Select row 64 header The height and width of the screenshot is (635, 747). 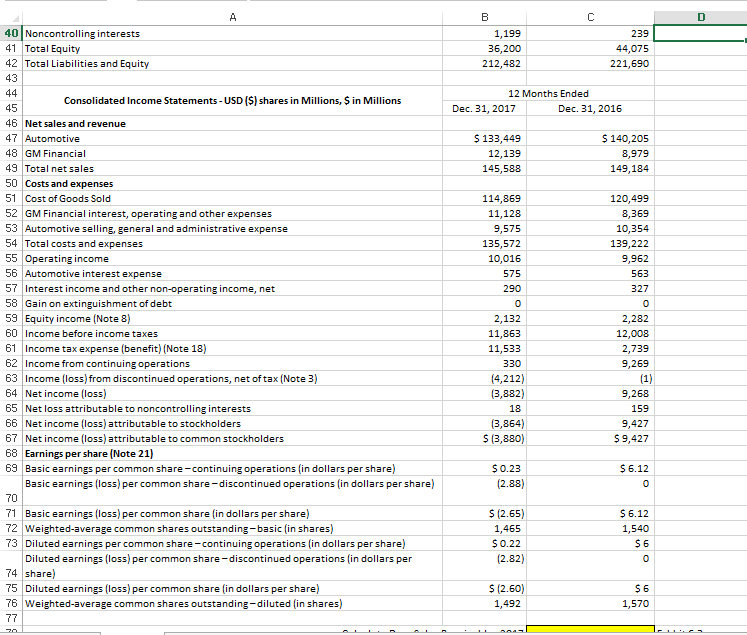11,393
